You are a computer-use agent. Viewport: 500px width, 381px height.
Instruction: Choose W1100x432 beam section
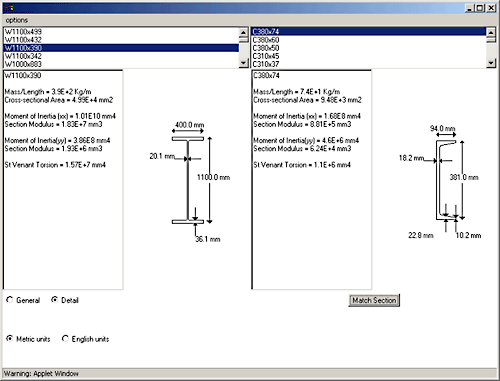pos(121,40)
